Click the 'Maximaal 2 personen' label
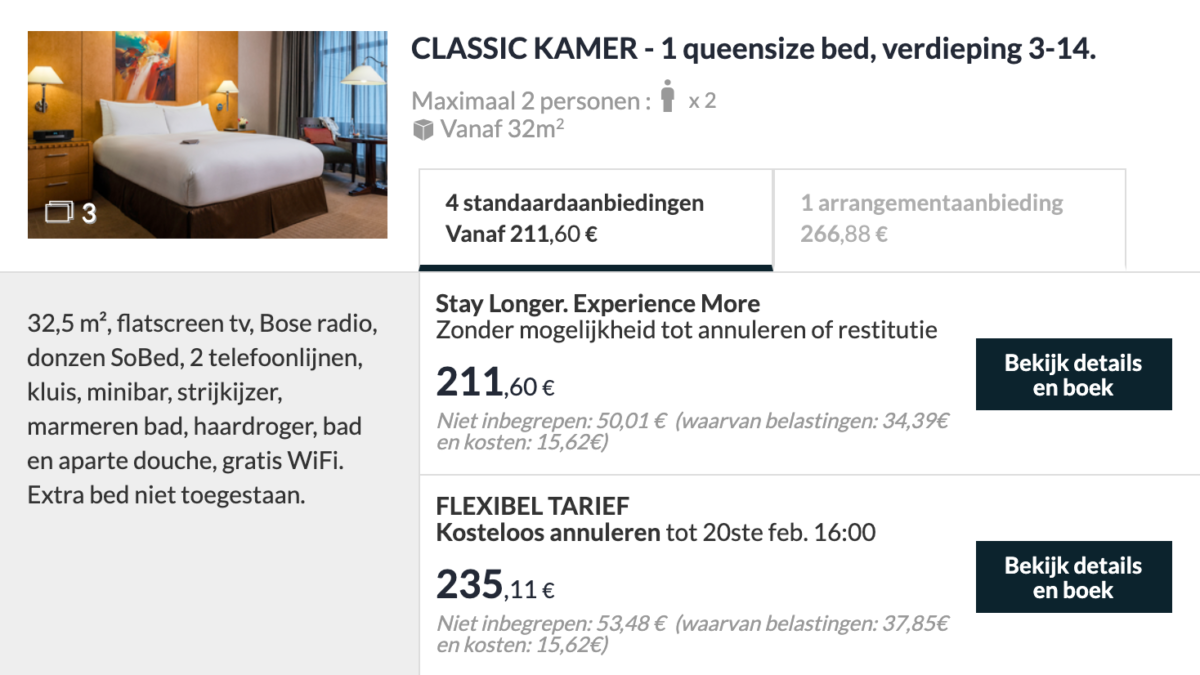Screen dimensions: 1200x675 point(530,101)
